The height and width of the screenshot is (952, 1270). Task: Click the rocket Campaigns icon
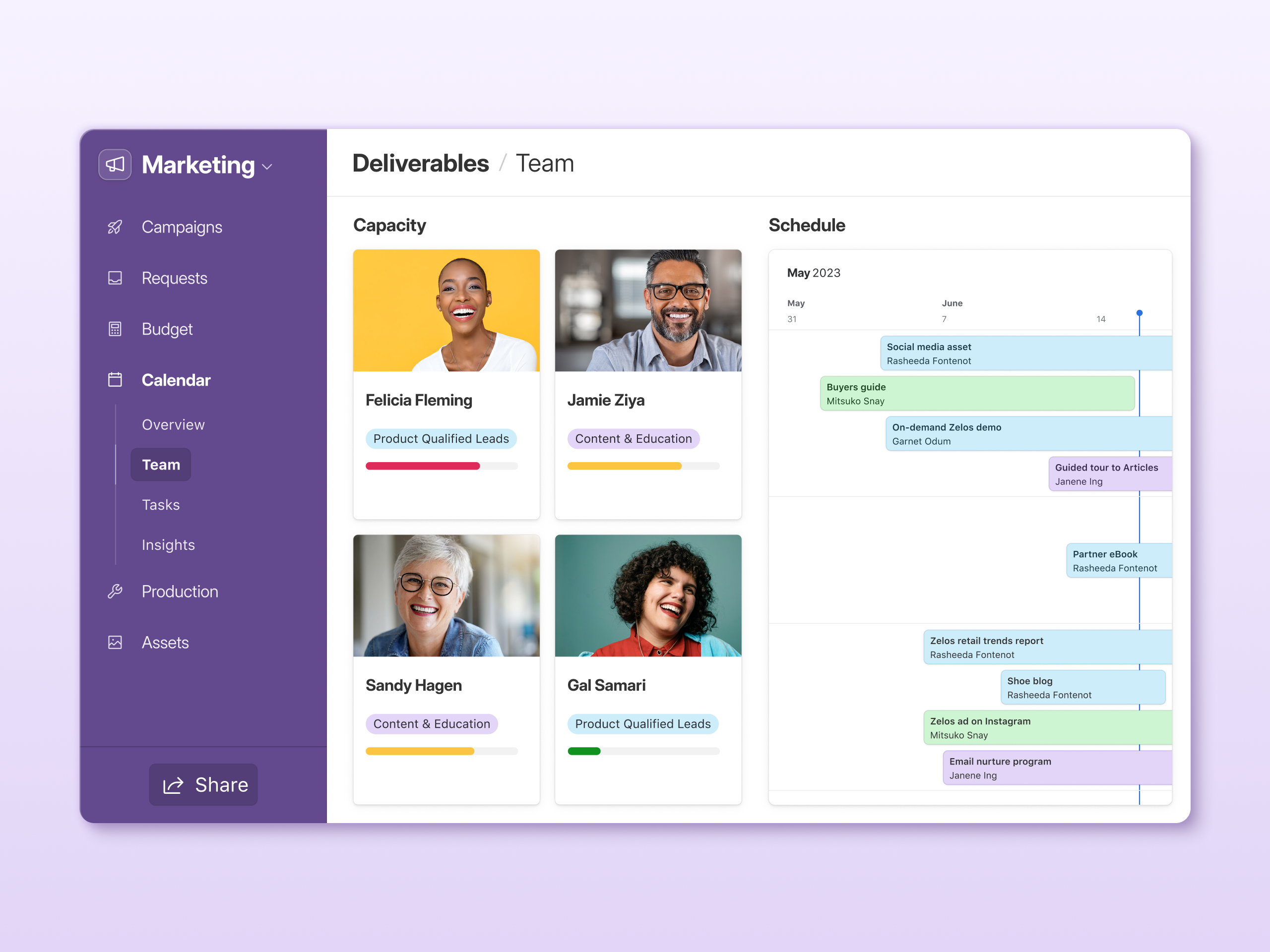115,227
